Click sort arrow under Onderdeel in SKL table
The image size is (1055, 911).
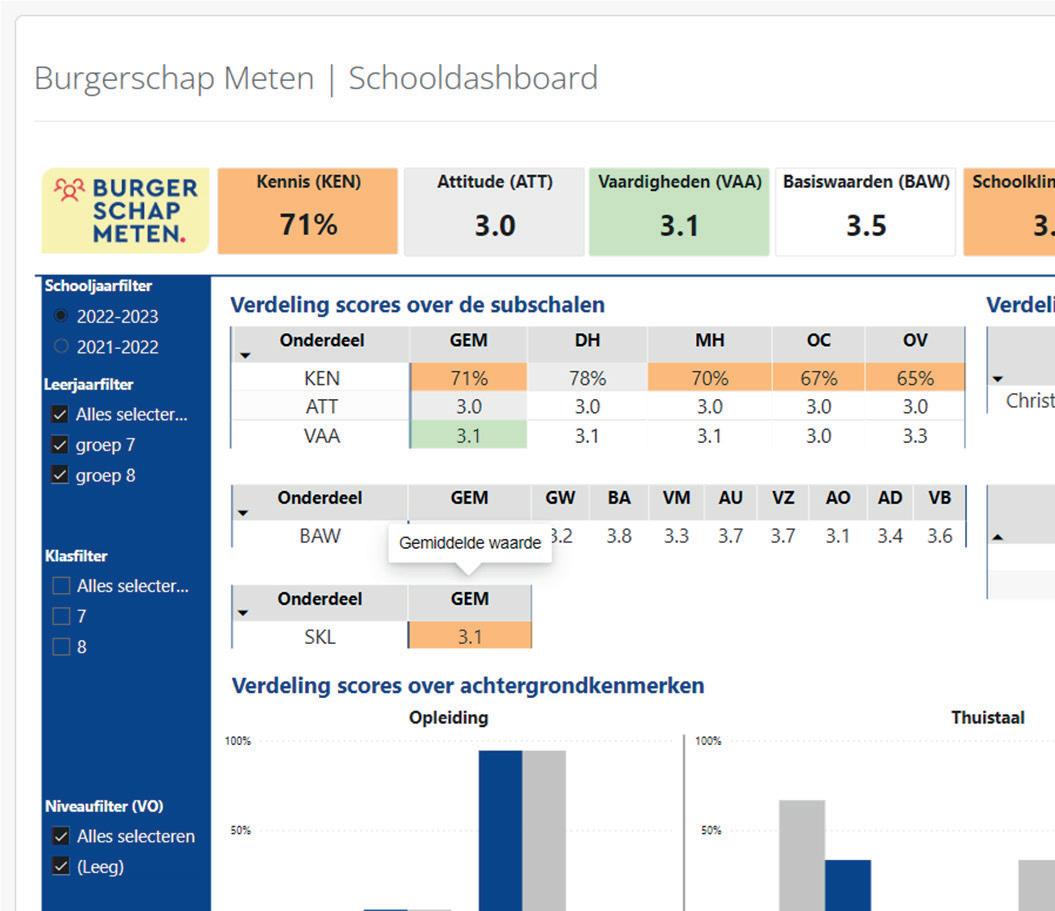coord(243,613)
